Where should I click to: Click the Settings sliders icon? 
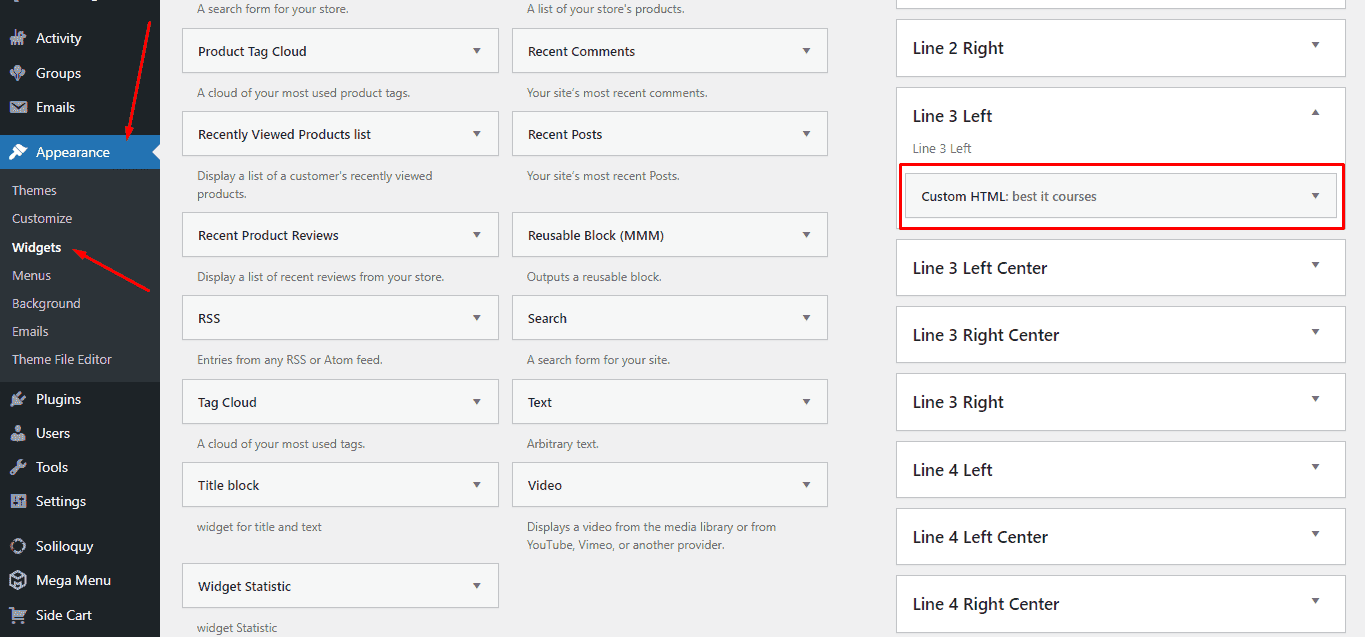click(18, 501)
